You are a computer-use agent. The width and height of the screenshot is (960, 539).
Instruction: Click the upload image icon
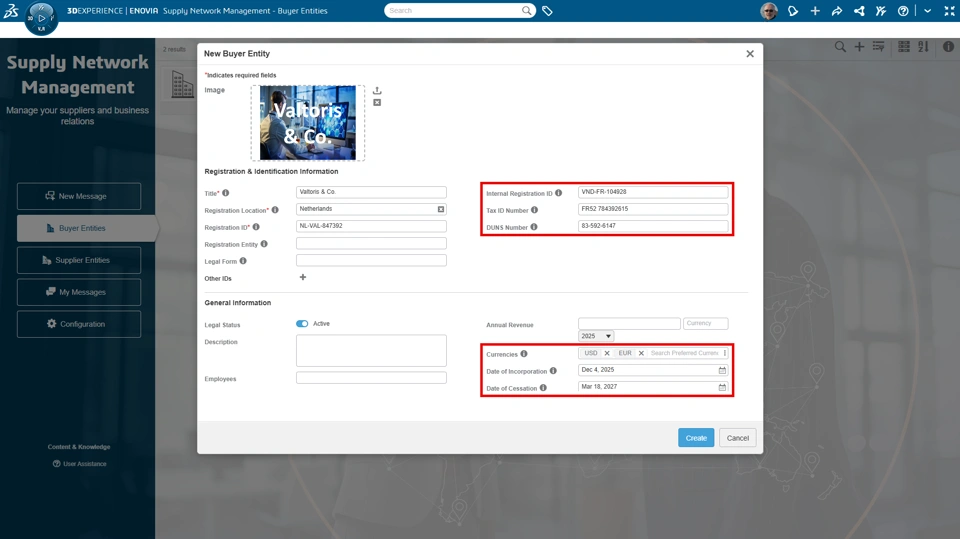[377, 90]
